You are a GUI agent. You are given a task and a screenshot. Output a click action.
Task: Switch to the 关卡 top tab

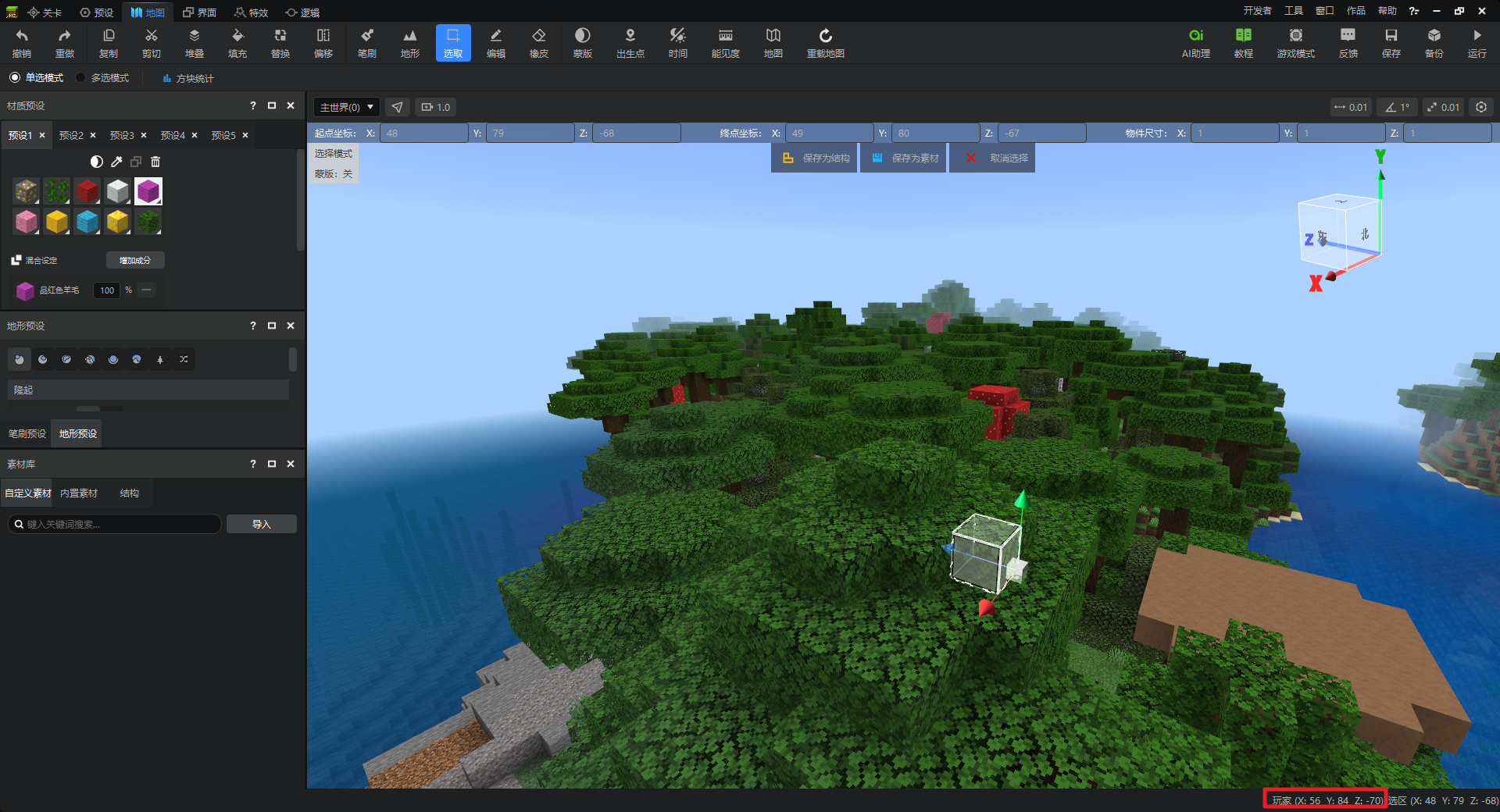point(45,12)
